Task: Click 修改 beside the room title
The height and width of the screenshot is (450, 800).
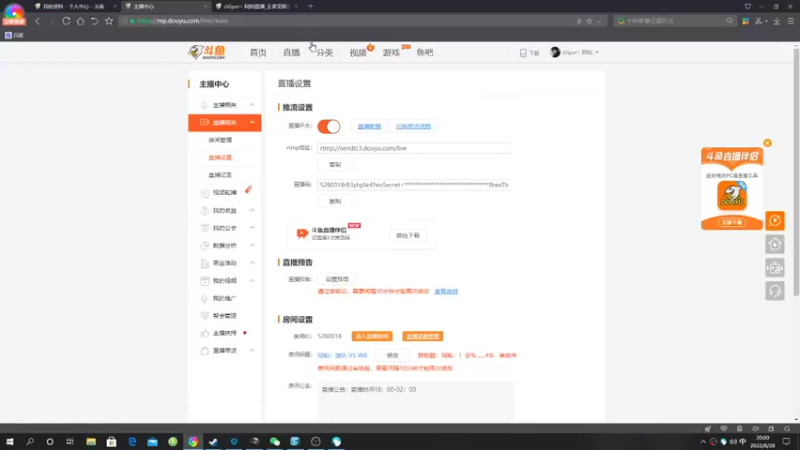Action: tap(392, 355)
